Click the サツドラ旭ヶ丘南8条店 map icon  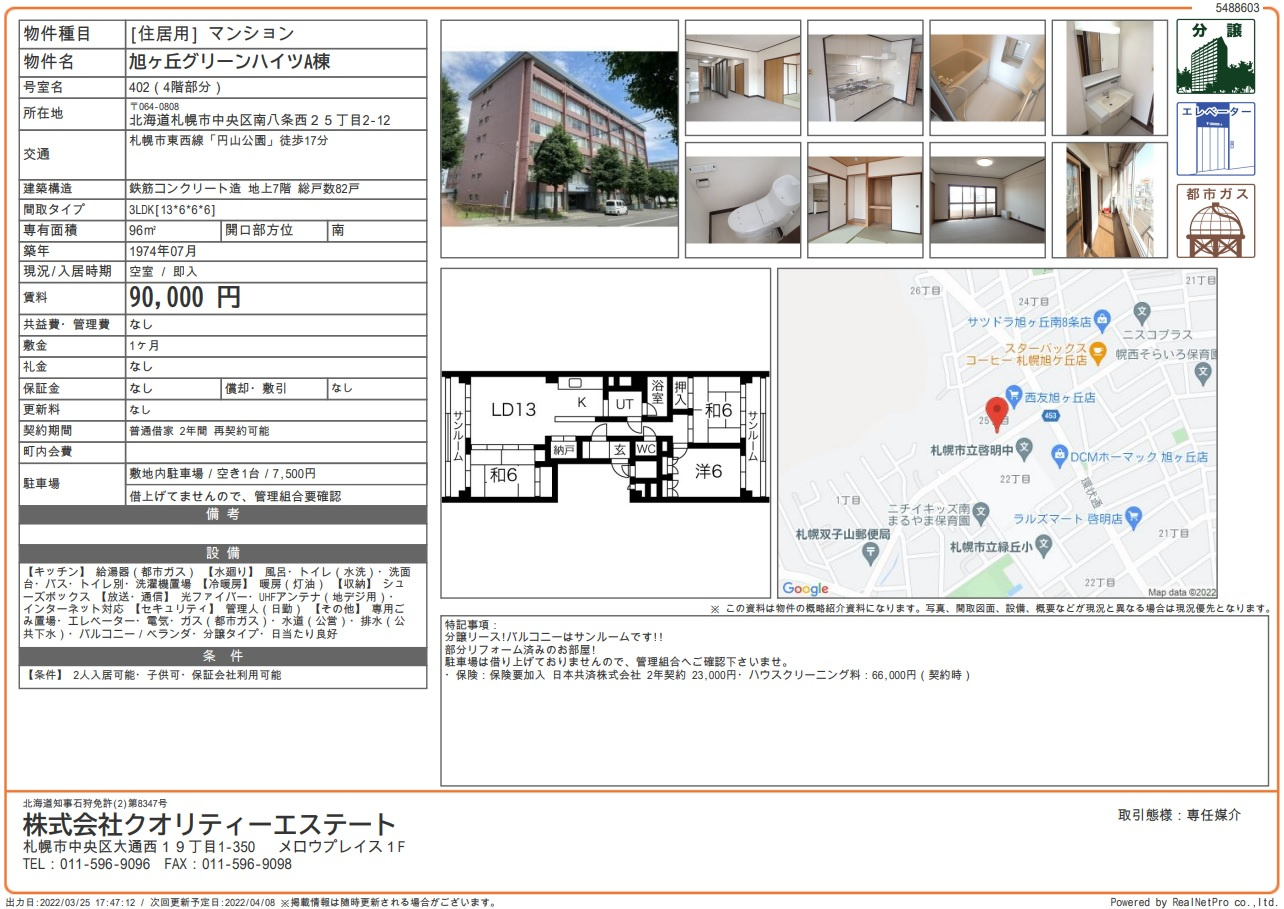click(1101, 321)
